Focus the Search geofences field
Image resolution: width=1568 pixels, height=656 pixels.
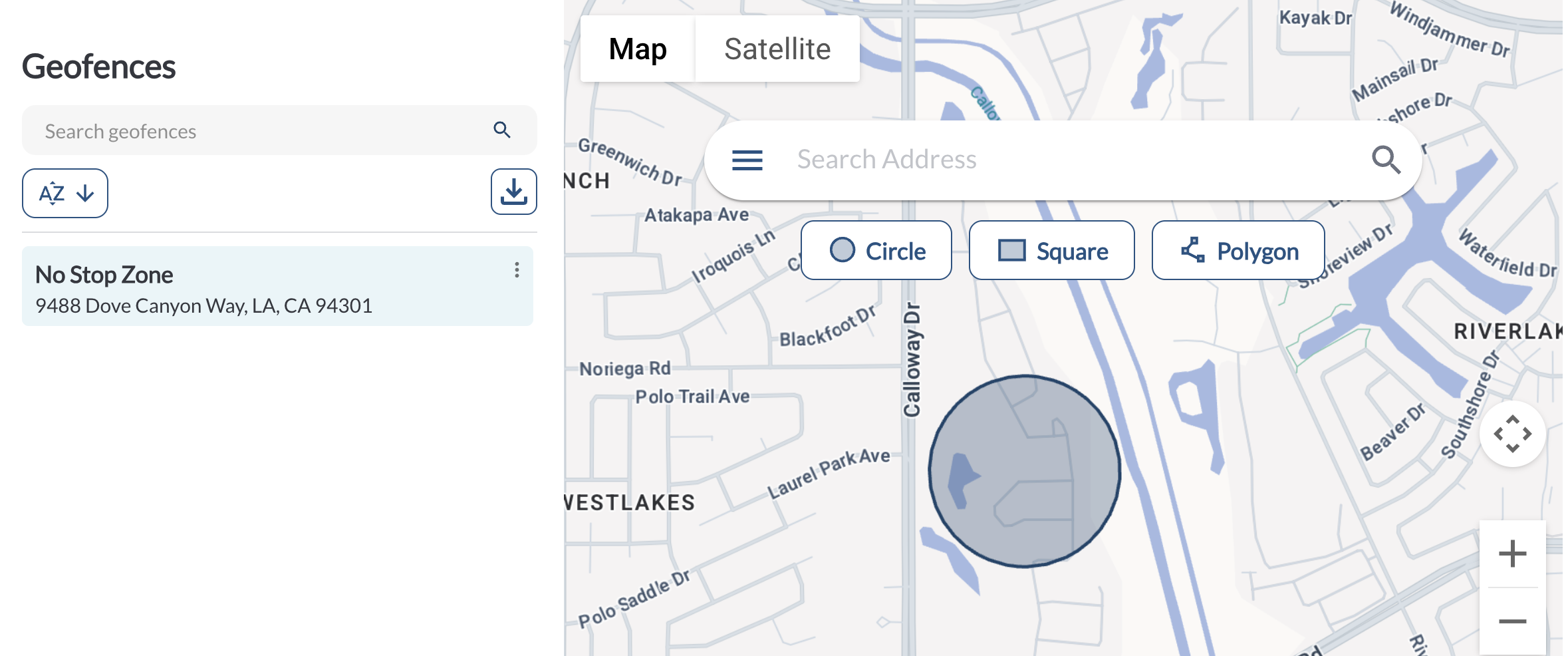[x=259, y=131]
